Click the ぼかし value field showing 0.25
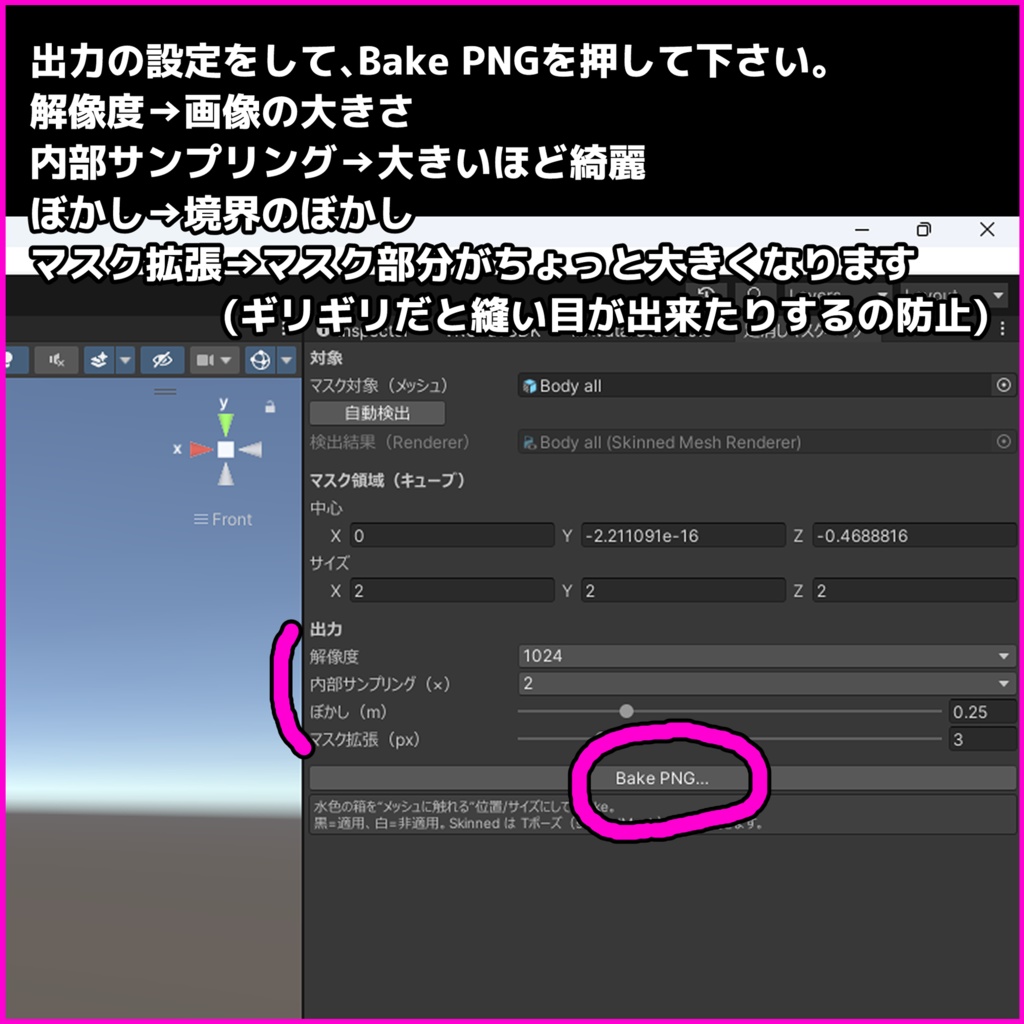This screenshot has width=1024, height=1024. point(982,711)
